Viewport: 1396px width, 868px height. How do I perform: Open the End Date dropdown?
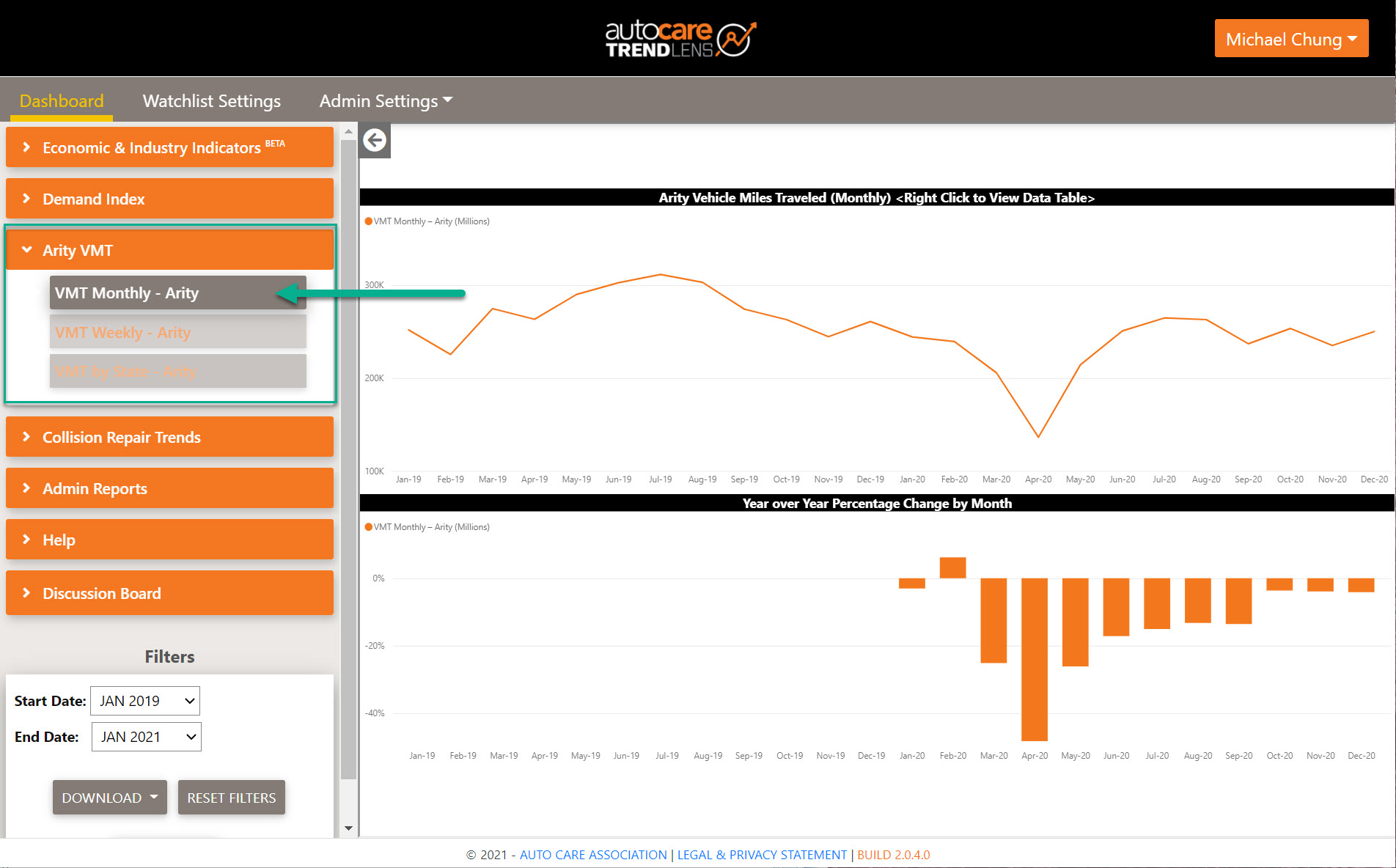pos(147,737)
